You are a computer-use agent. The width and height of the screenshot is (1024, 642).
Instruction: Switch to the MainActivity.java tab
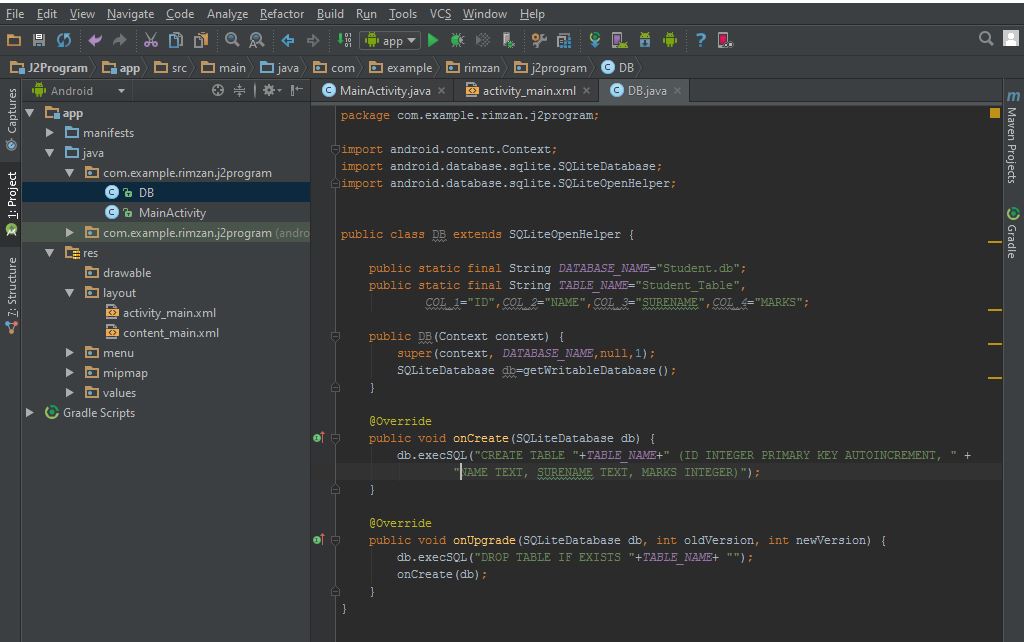pyautogui.click(x=384, y=90)
